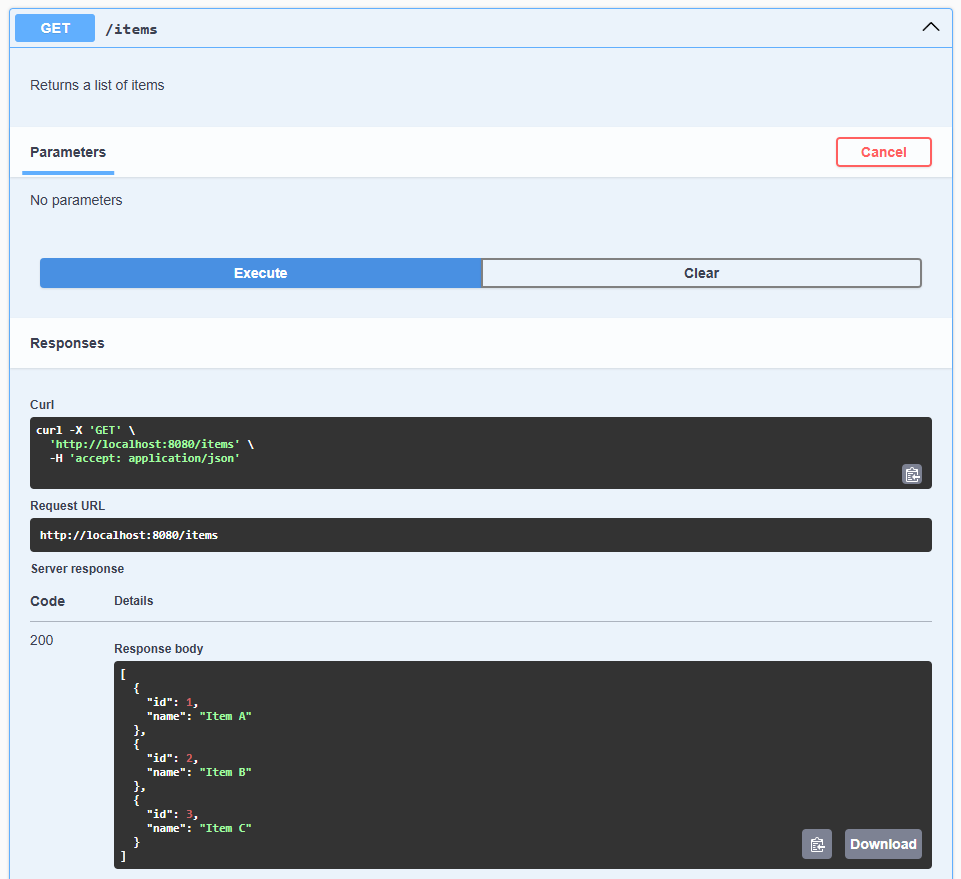
Task: Copy the curl command to clipboard
Action: click(911, 474)
